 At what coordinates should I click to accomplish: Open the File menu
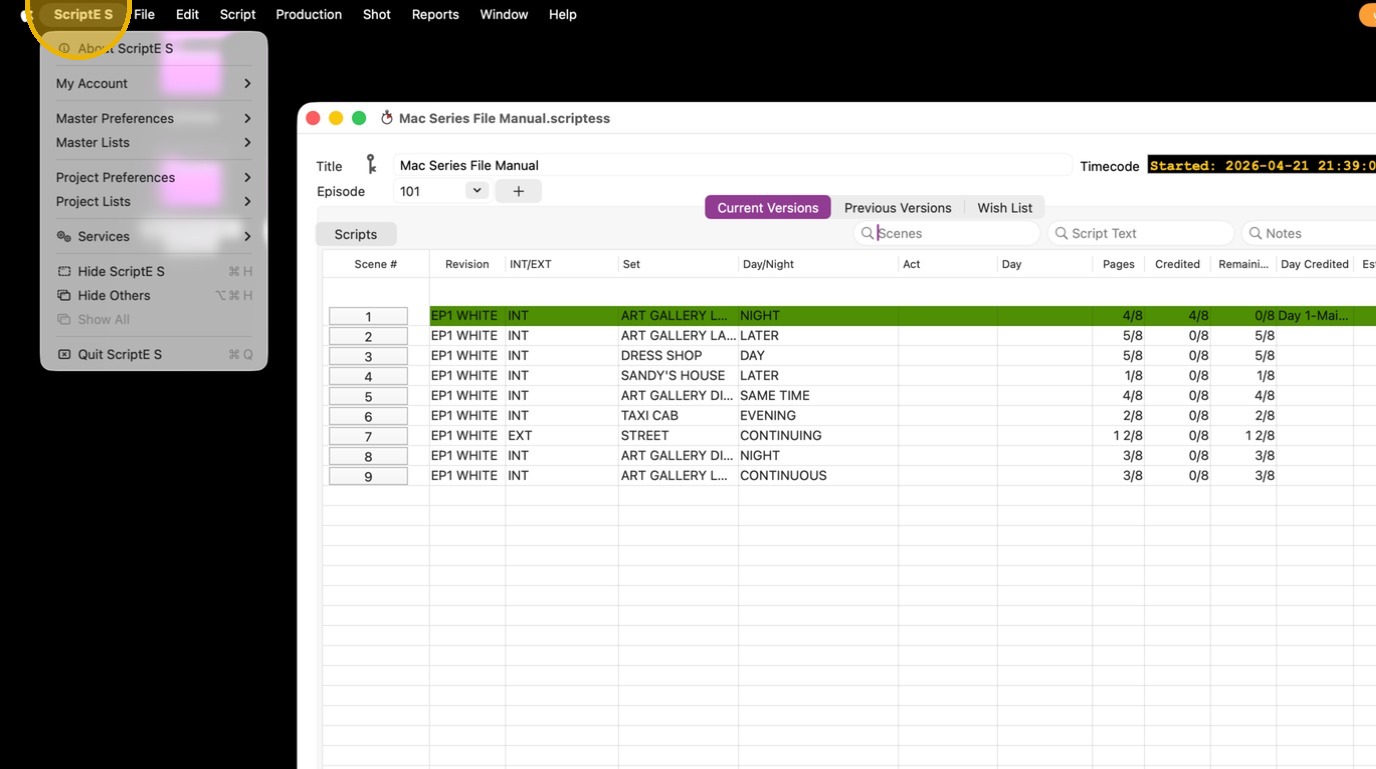[x=144, y=14]
